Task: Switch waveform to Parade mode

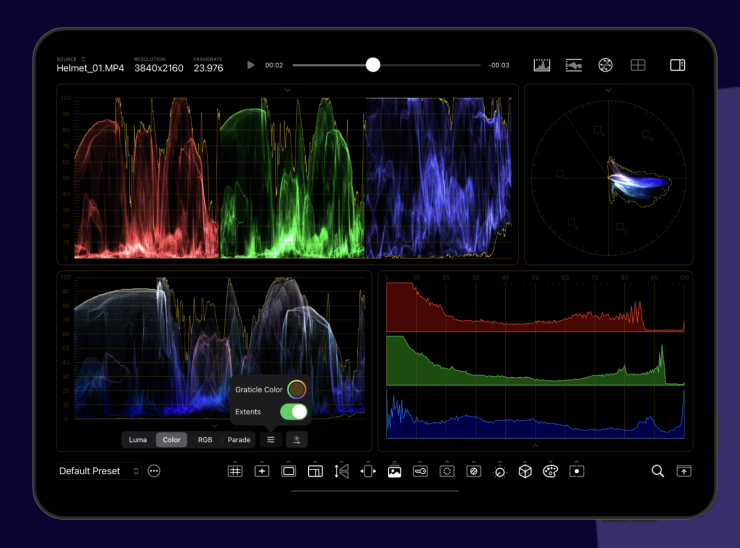Action: click(239, 439)
